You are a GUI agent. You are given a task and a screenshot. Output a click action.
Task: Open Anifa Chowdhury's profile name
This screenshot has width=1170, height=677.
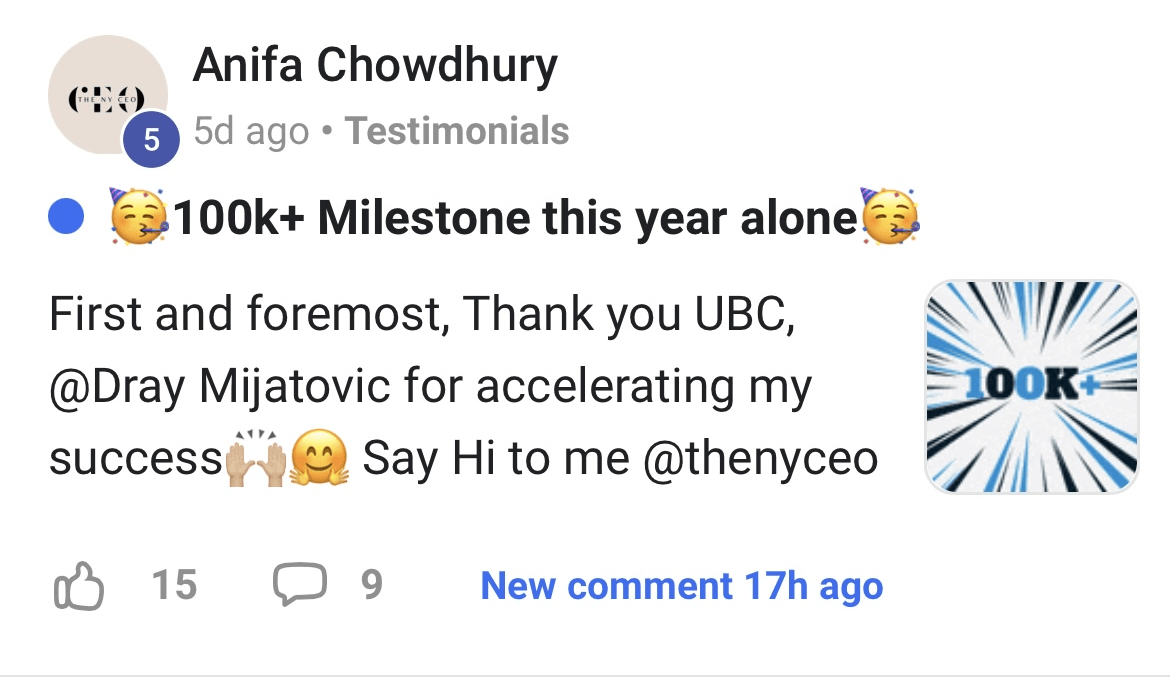click(375, 66)
